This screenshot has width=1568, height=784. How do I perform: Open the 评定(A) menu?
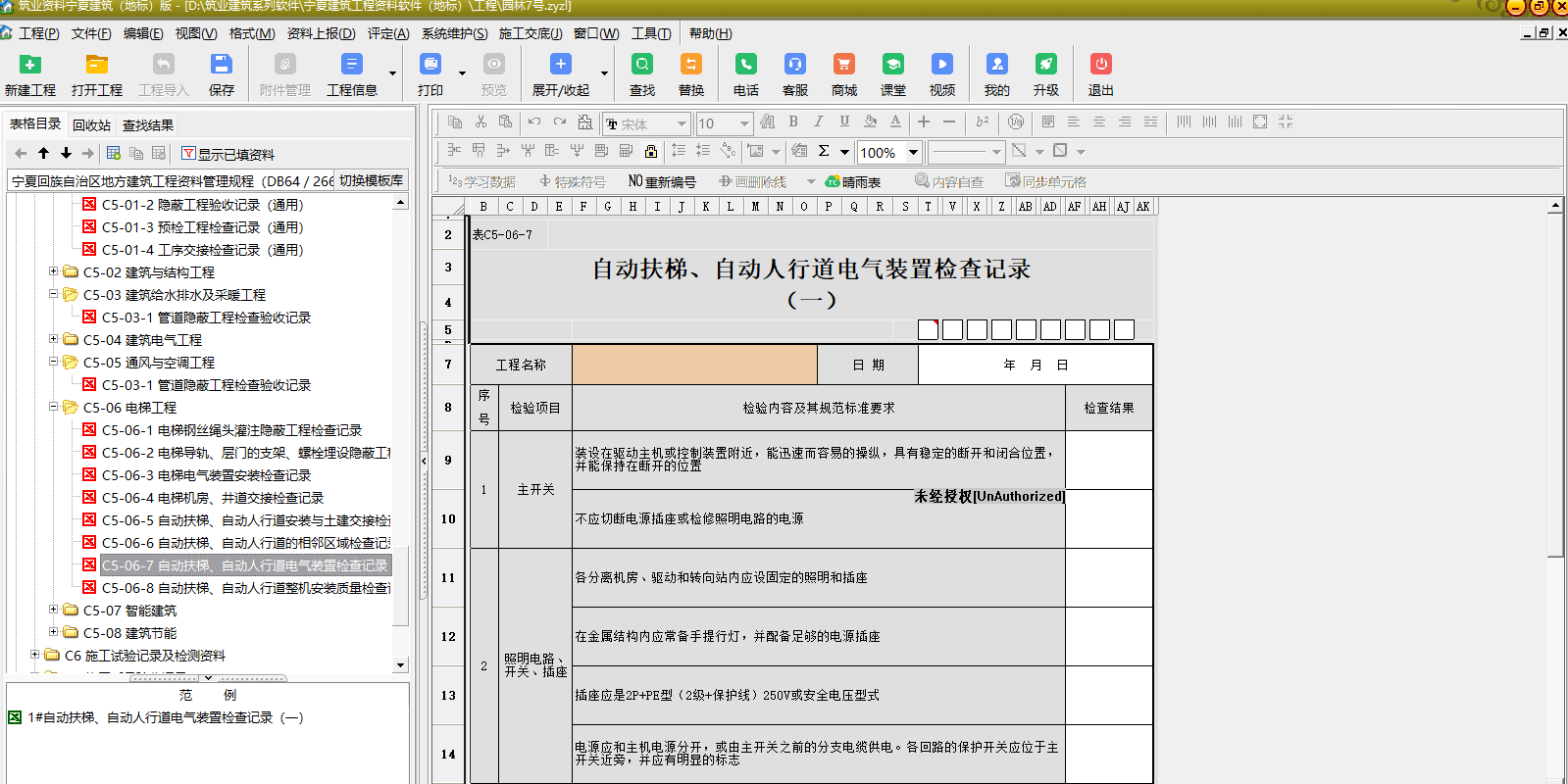(x=387, y=33)
